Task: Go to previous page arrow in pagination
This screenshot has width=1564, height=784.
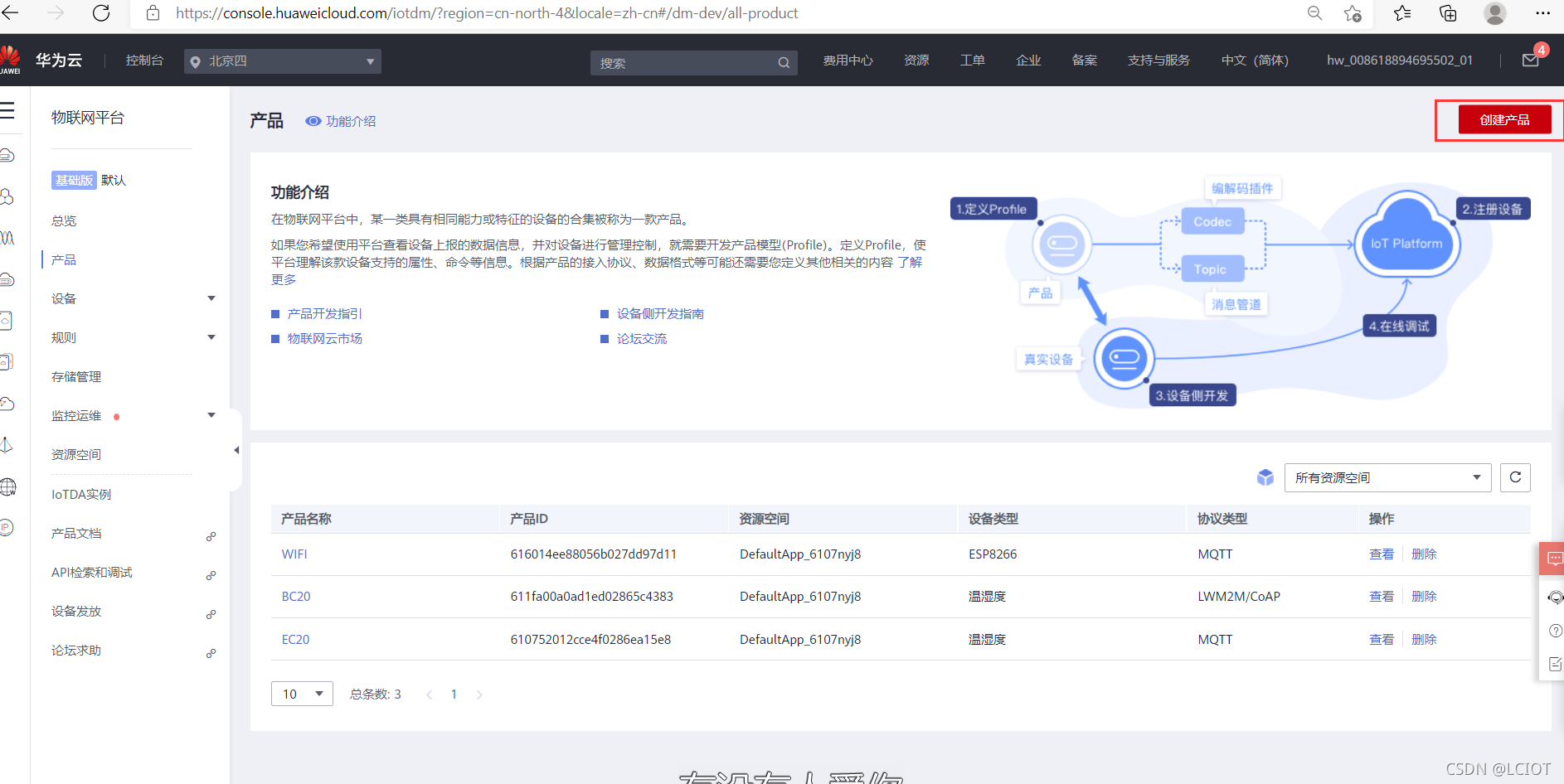Action: pos(429,694)
